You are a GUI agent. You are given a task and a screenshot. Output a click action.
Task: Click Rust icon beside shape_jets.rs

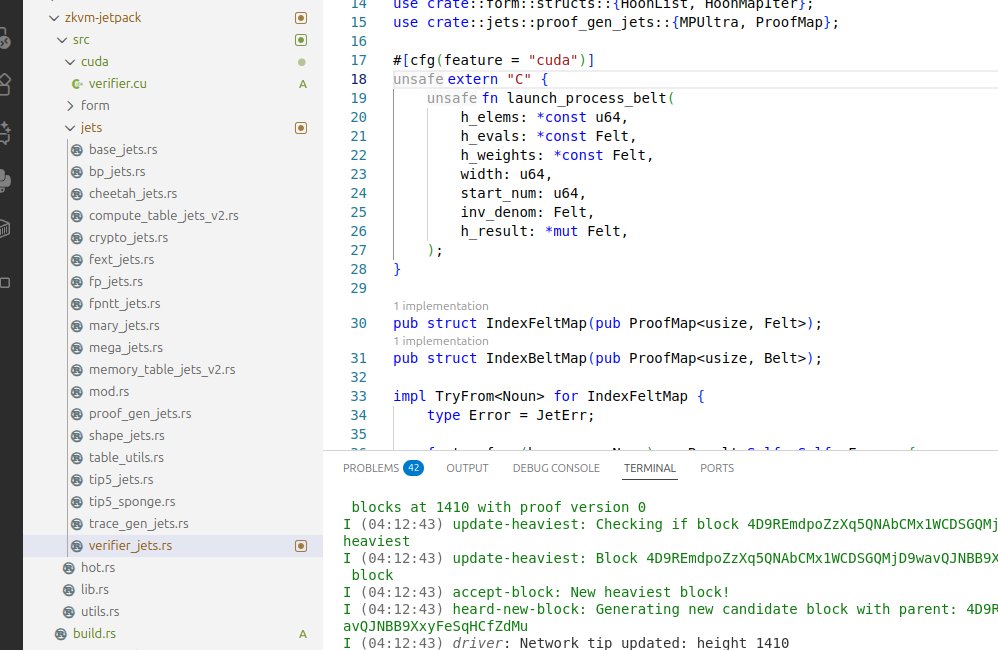77,436
